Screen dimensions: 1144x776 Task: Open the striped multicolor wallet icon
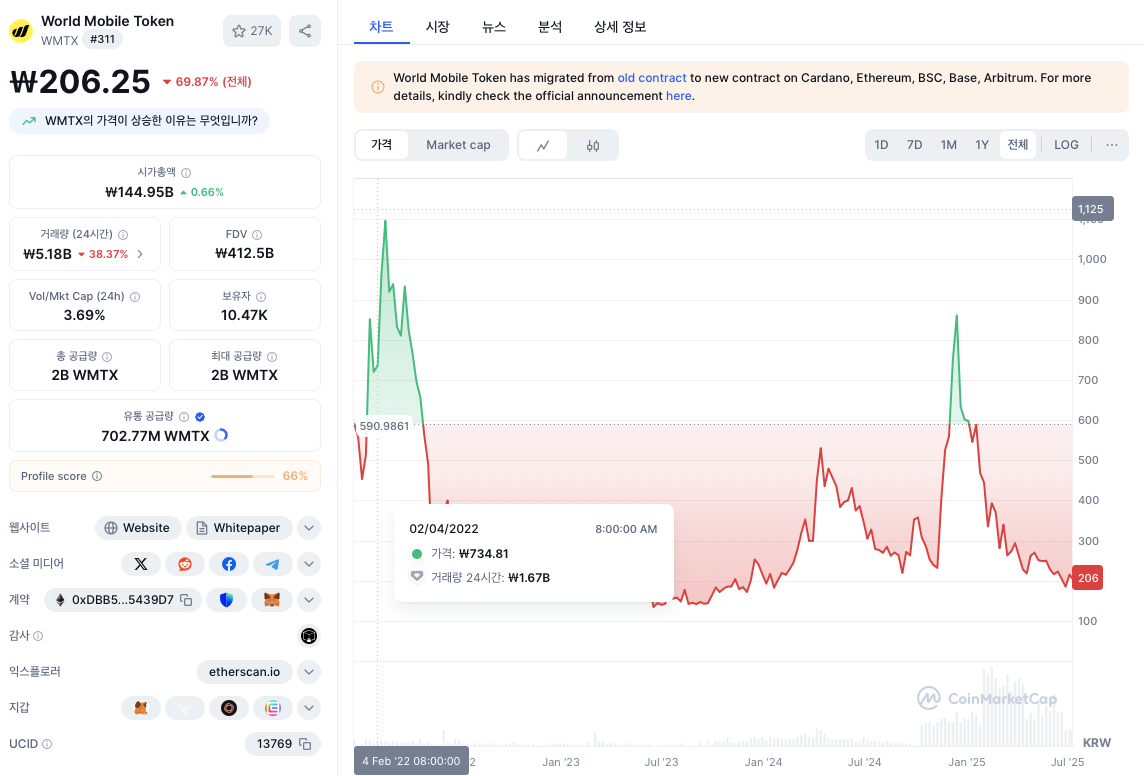tap(273, 708)
